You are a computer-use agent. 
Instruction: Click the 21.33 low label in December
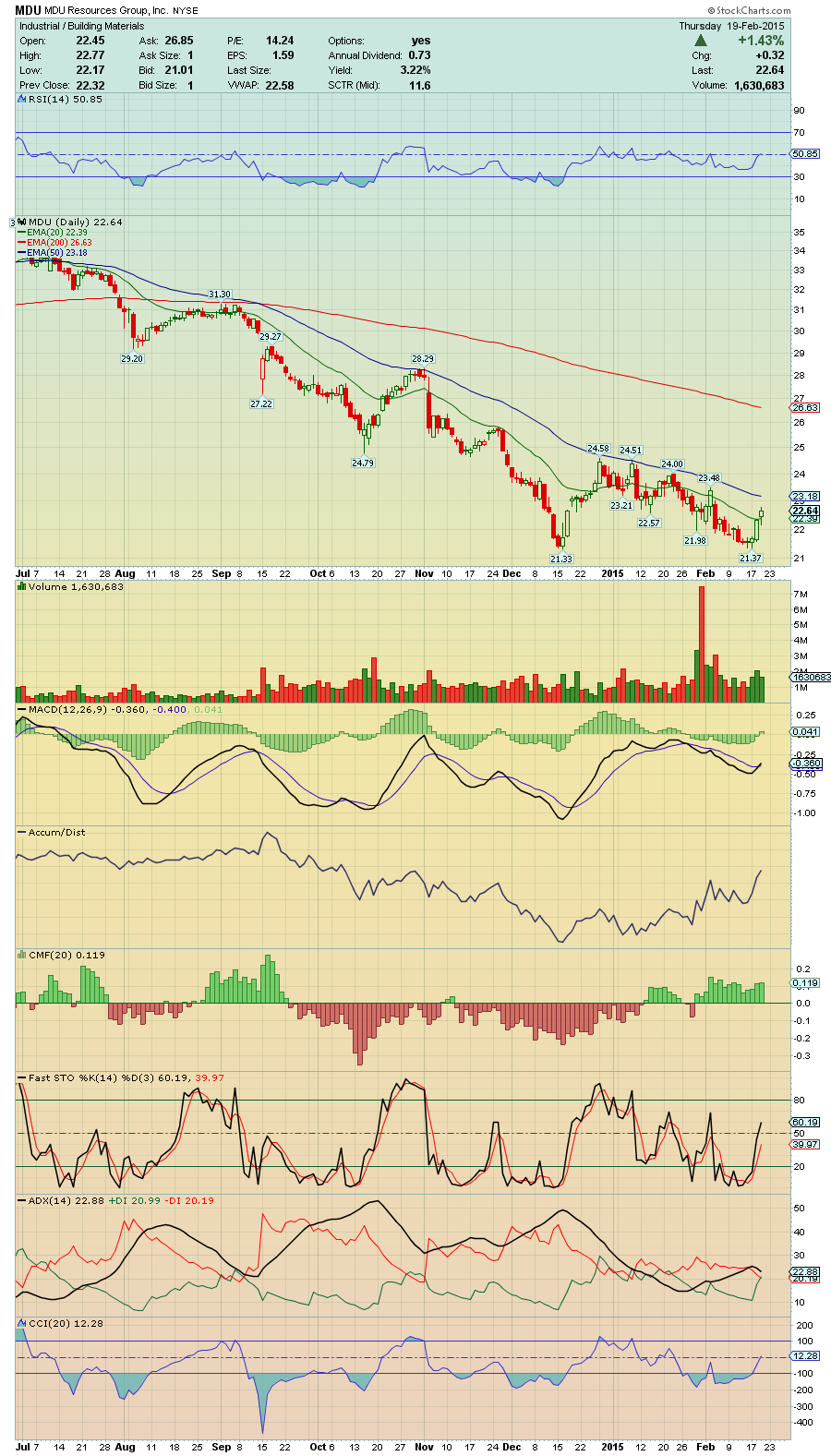(x=561, y=559)
